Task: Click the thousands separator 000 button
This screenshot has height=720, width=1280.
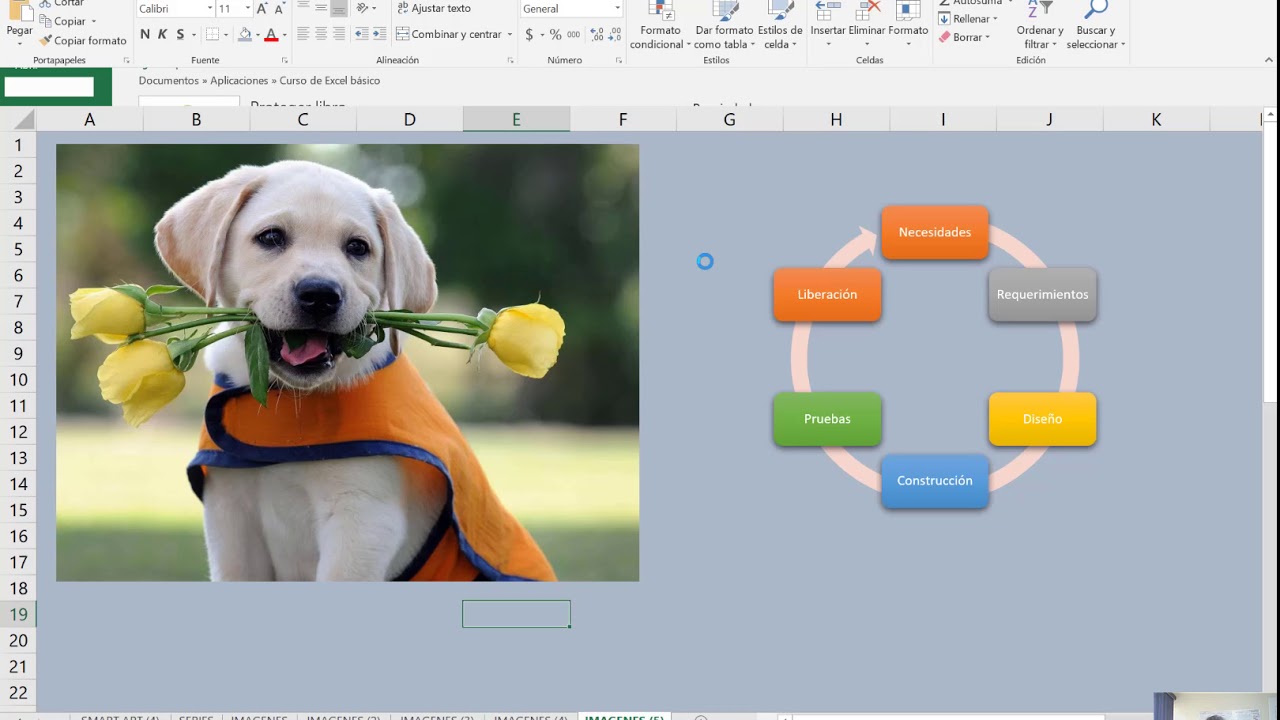Action: pyautogui.click(x=573, y=34)
